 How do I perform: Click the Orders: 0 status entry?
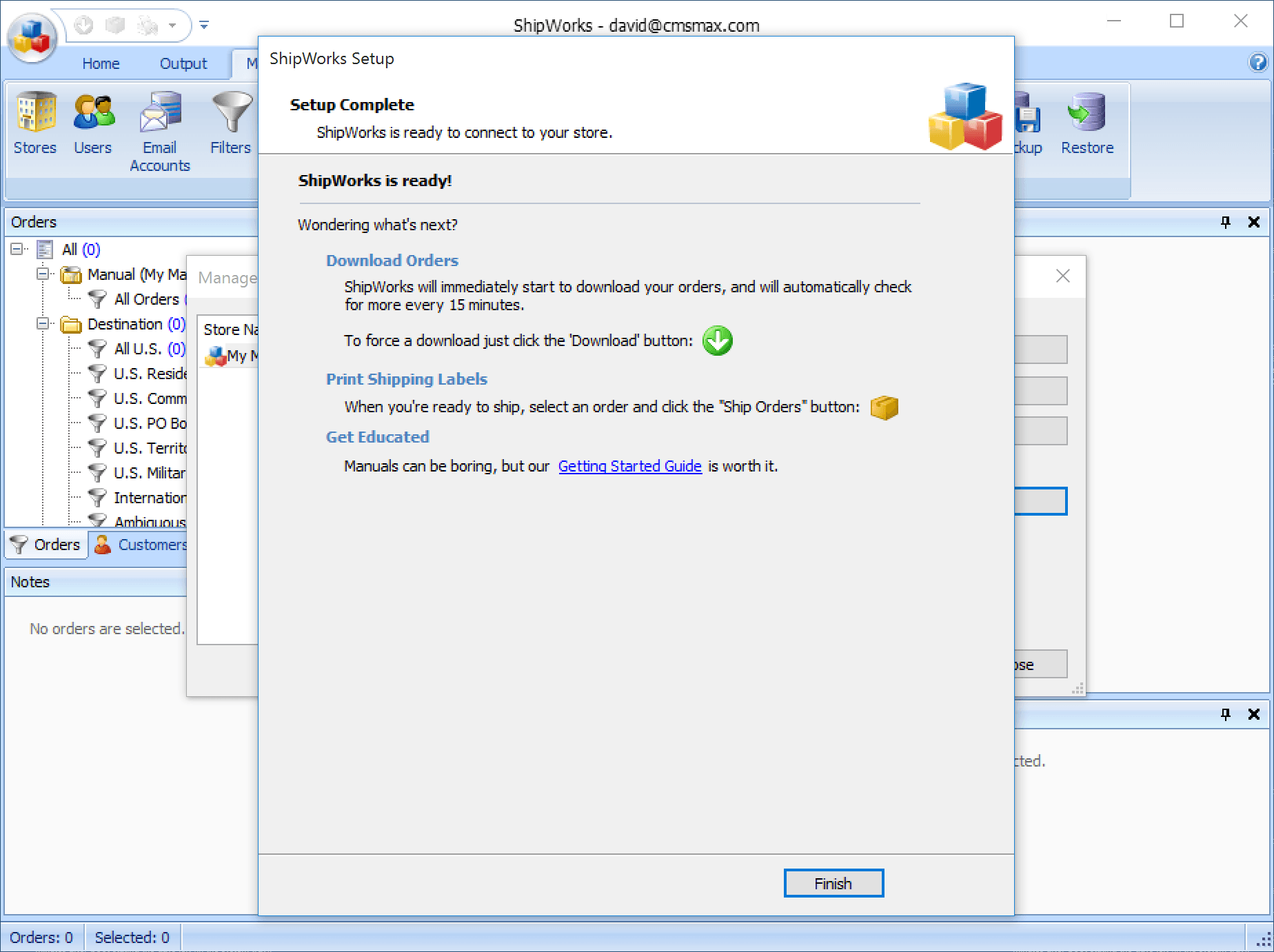coord(41,938)
